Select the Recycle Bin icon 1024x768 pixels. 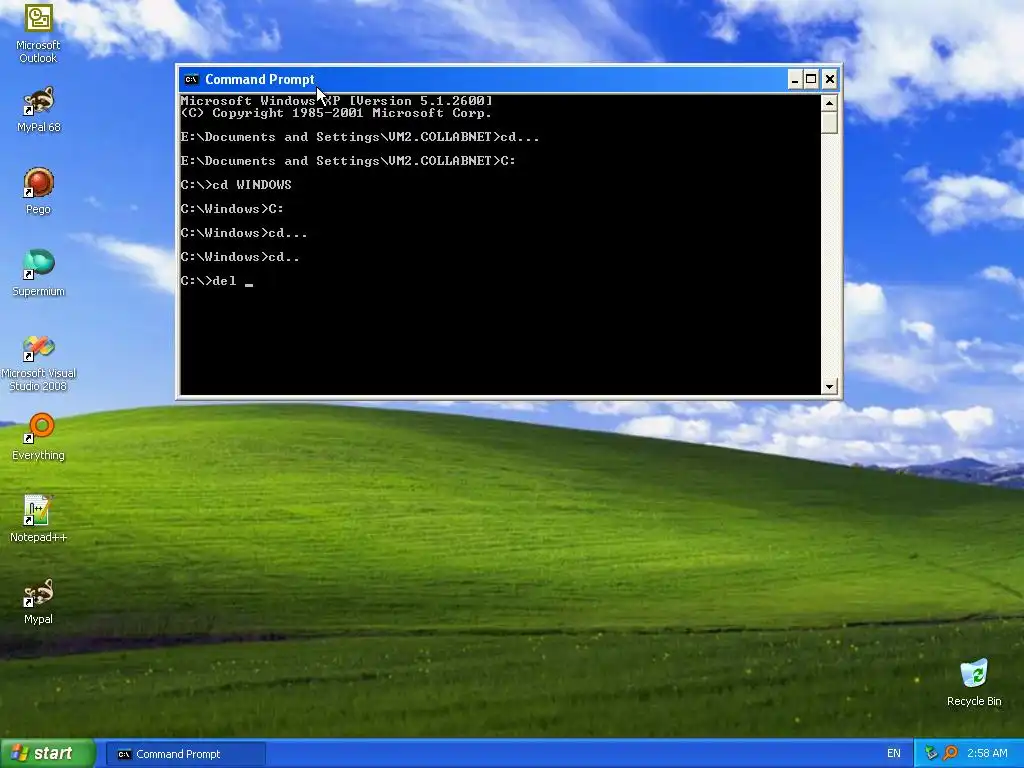(x=974, y=683)
